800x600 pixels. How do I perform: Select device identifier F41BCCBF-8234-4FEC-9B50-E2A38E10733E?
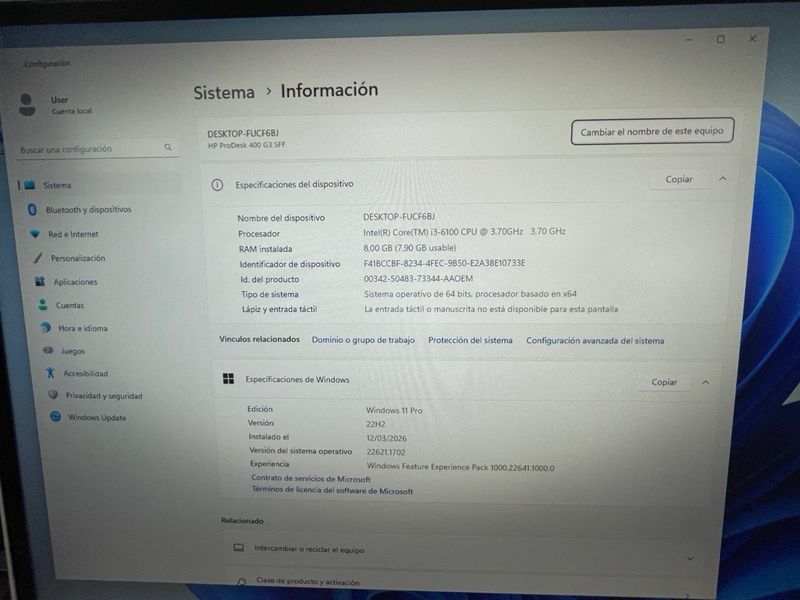click(444, 263)
